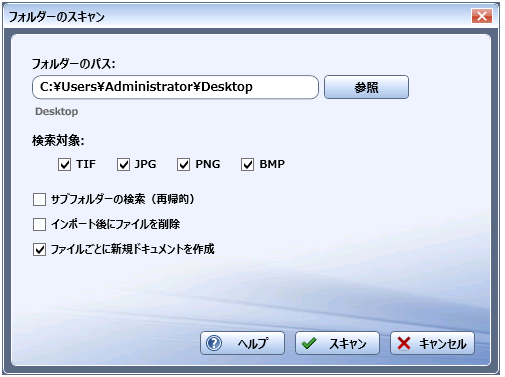Viewport: 505px width, 377px height.
Task: Uncheck the JPG file type checkbox
Action: point(123,164)
